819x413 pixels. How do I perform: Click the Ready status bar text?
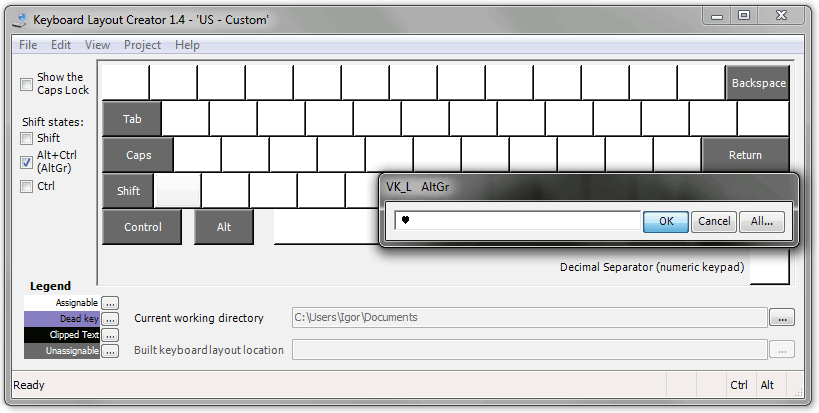(29, 385)
